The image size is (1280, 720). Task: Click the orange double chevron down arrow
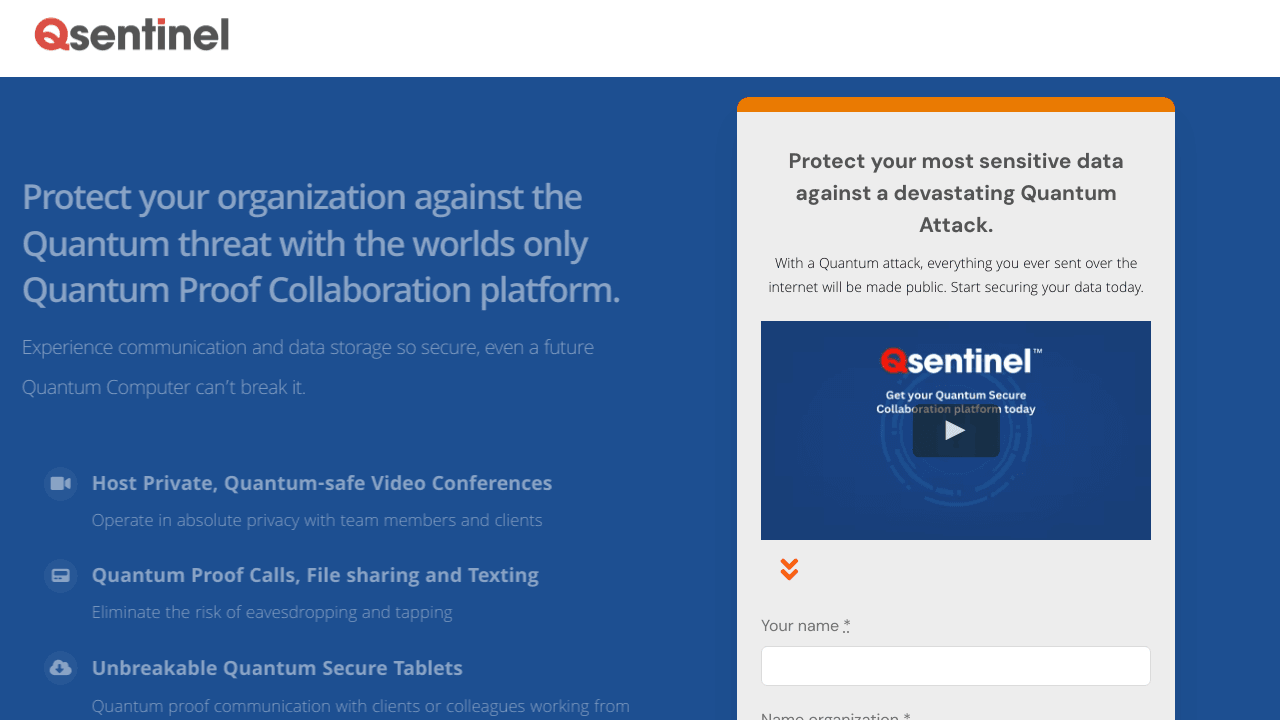pyautogui.click(x=789, y=569)
